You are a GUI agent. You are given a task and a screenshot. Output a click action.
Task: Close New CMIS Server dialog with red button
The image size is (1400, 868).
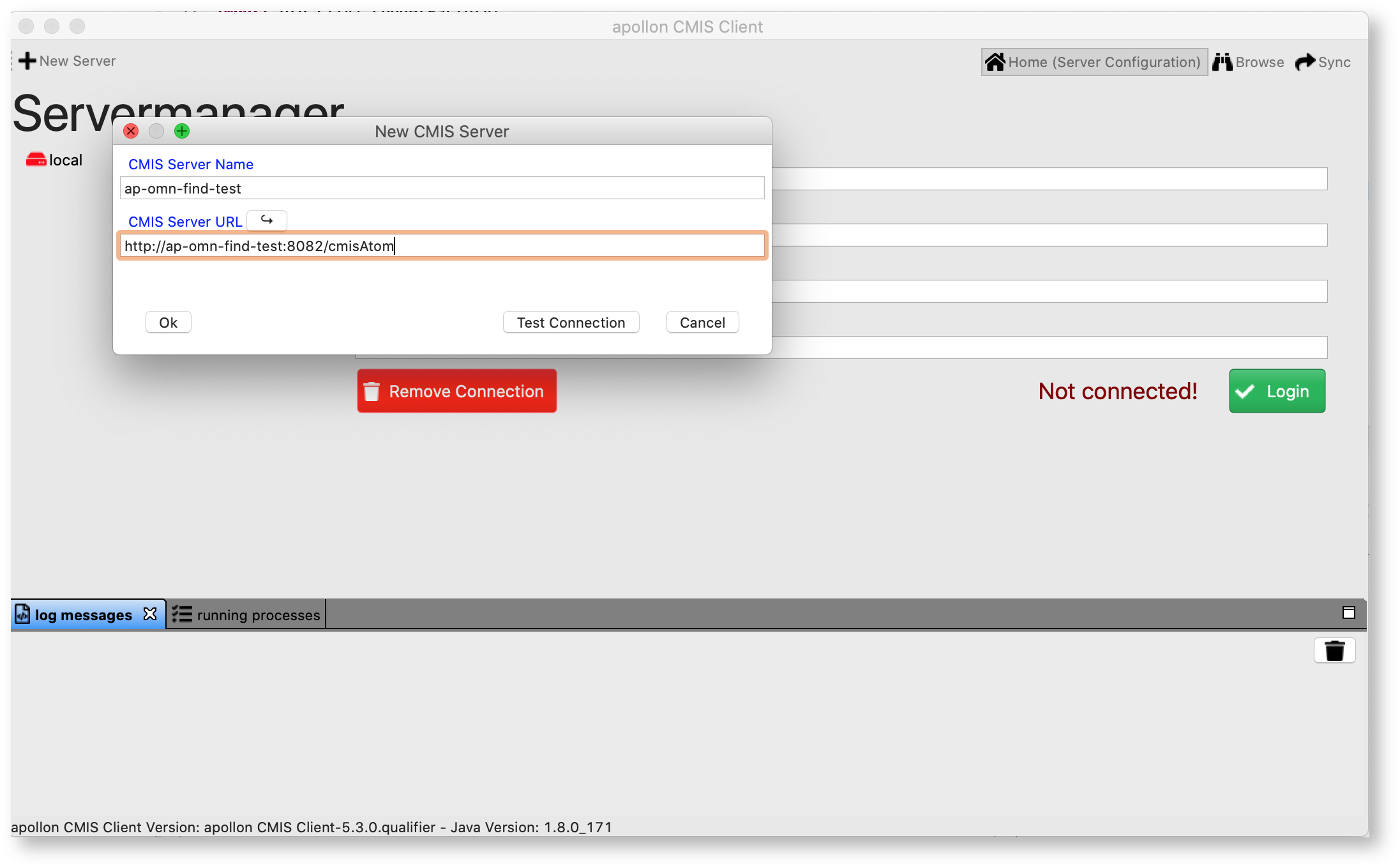point(131,131)
